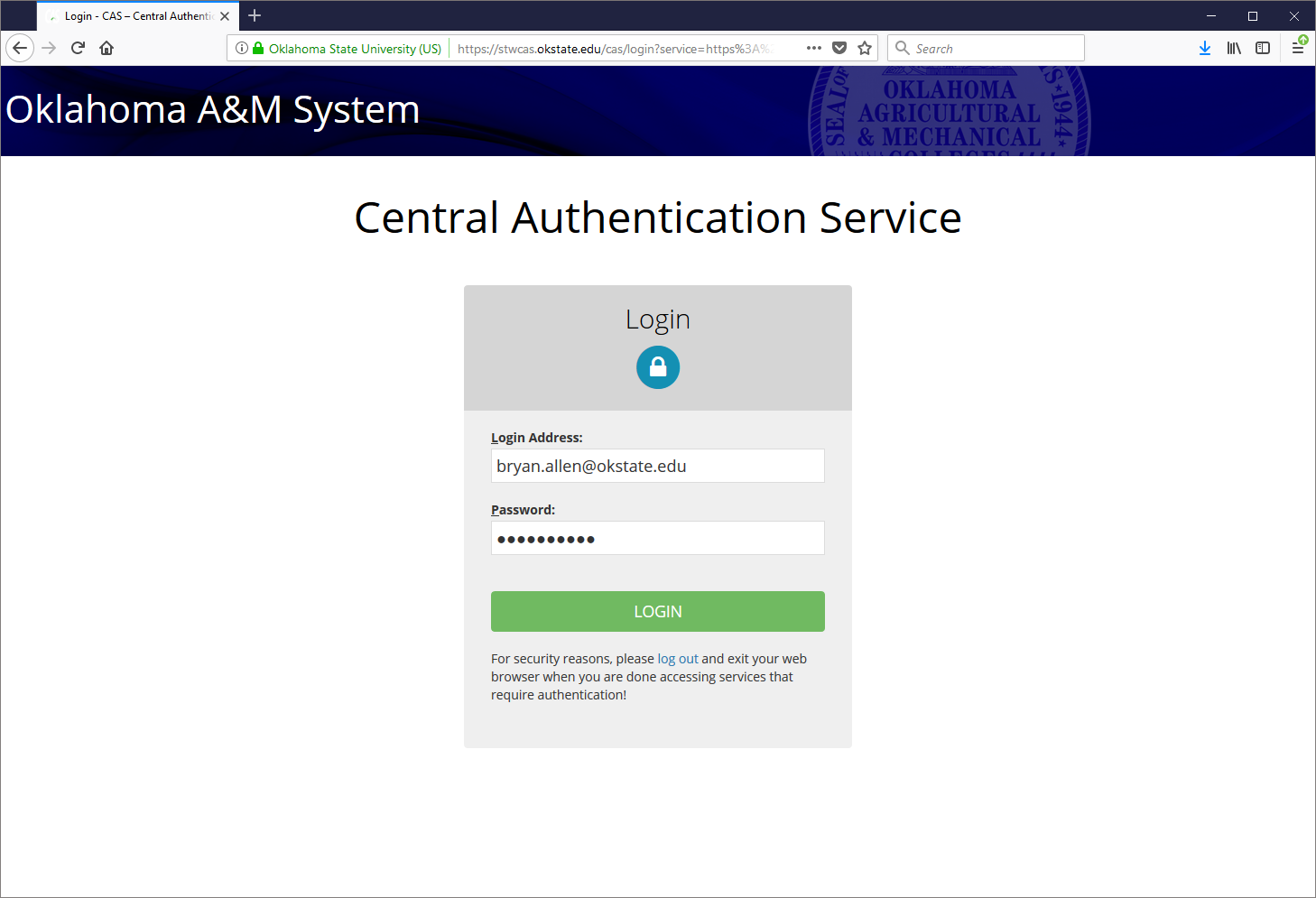1316x898 pixels.
Task: Open the sidebar toggle icon
Action: pyautogui.click(x=1262, y=47)
